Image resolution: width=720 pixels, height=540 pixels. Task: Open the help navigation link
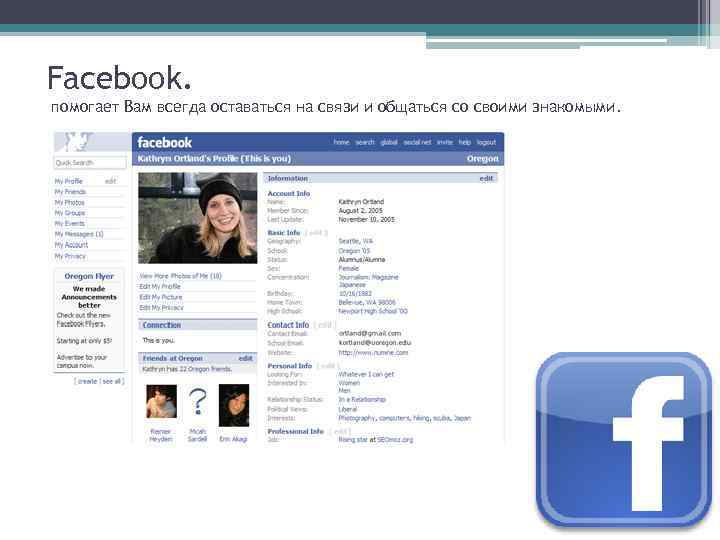(465, 142)
